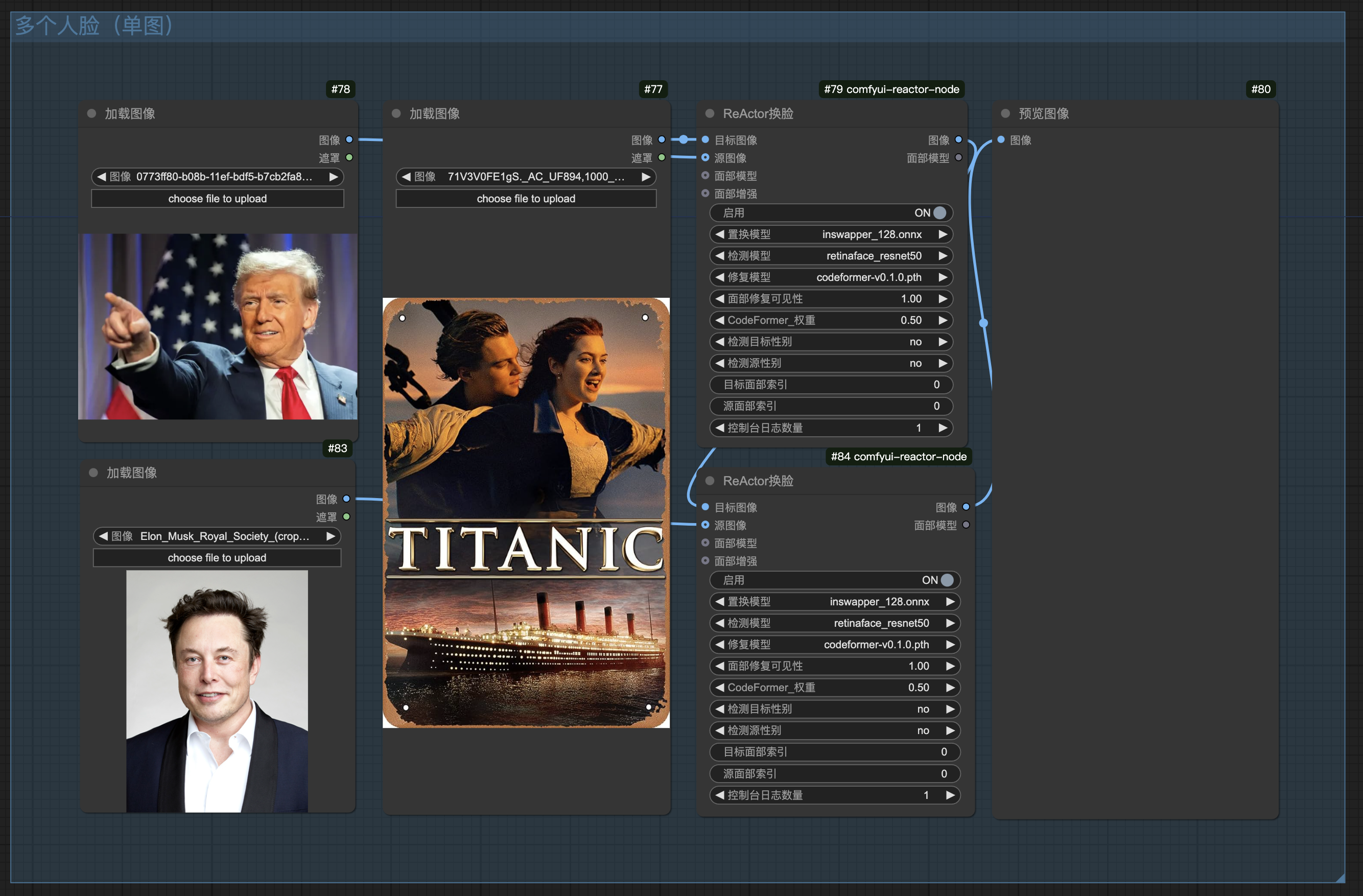The height and width of the screenshot is (896, 1363).
Task: Click the Titanic poster image preview
Action: (x=526, y=512)
